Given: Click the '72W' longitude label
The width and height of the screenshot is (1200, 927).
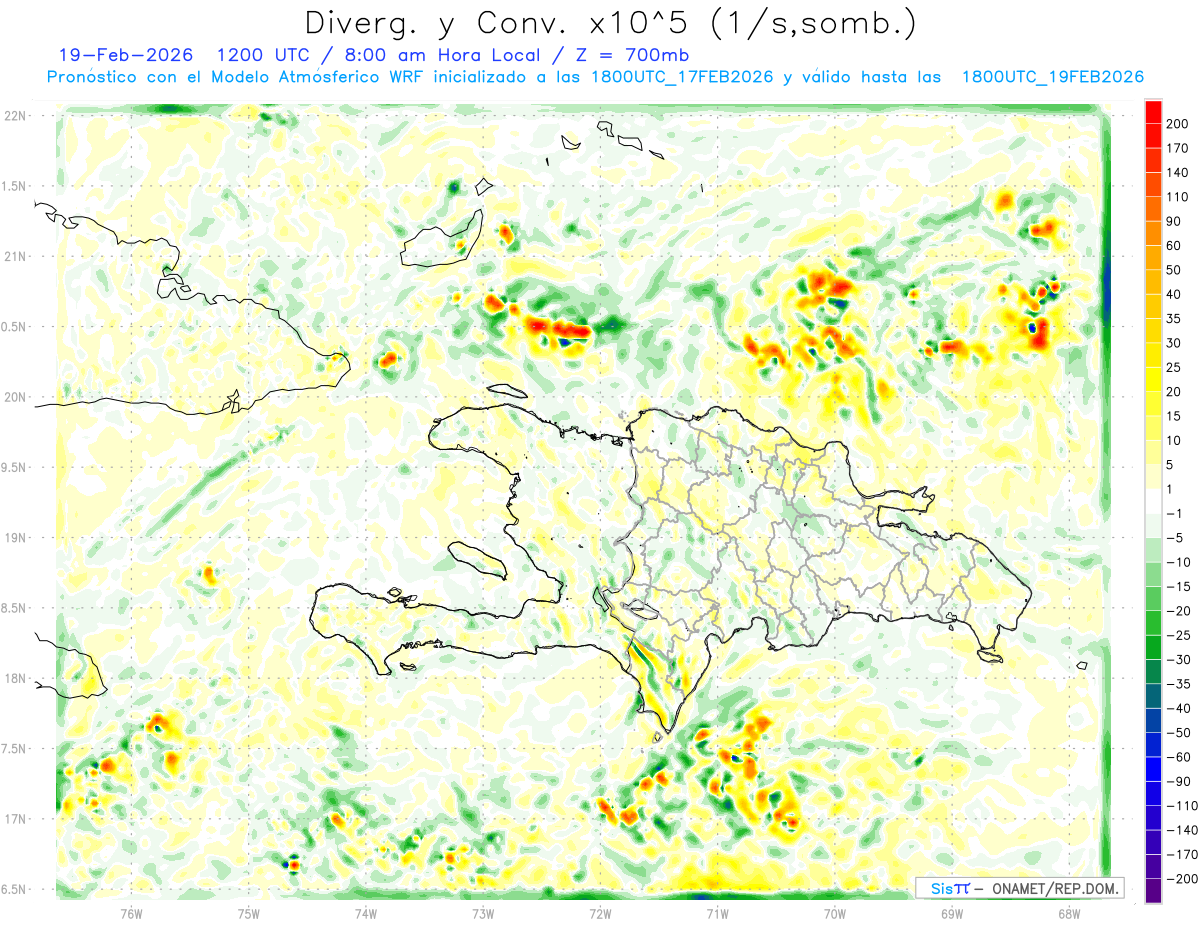Looking at the screenshot, I should [x=600, y=913].
